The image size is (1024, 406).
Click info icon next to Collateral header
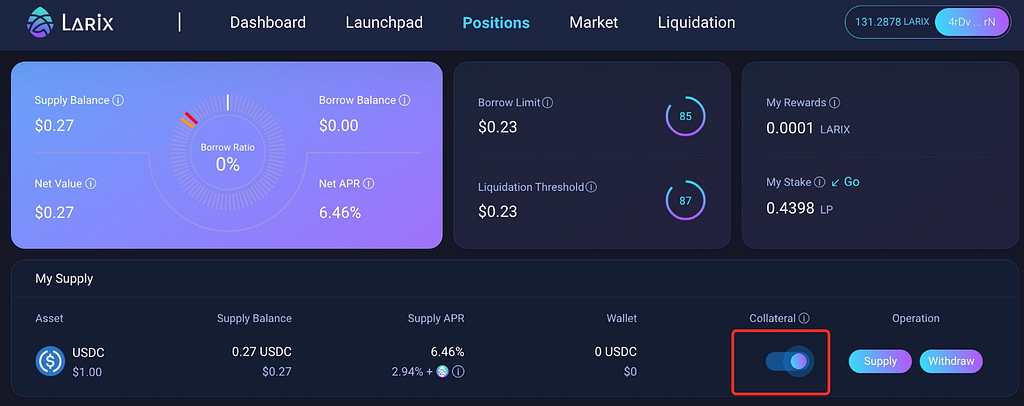click(x=804, y=319)
